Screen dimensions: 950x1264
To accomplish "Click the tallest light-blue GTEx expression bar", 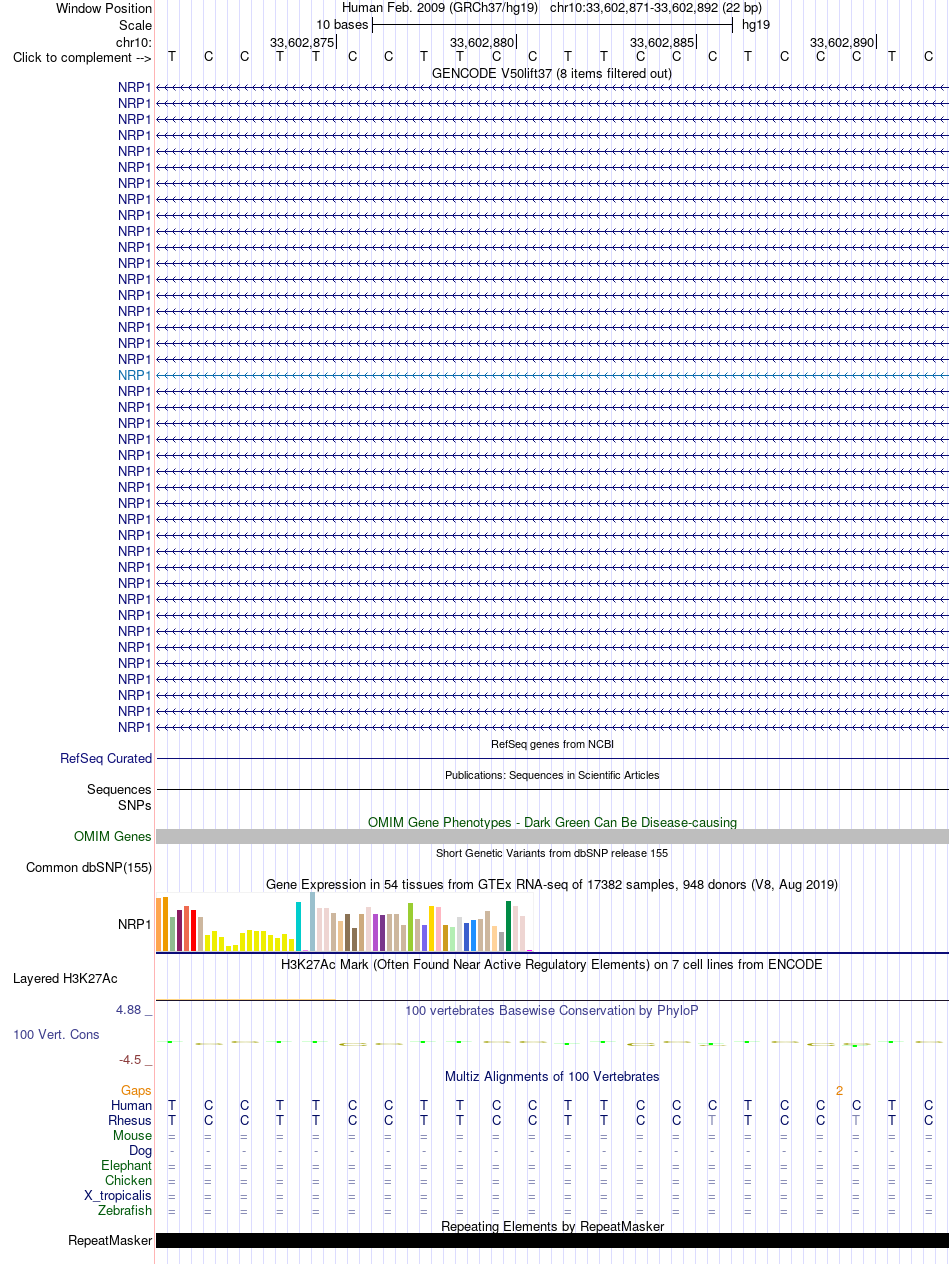I will (x=312, y=922).
